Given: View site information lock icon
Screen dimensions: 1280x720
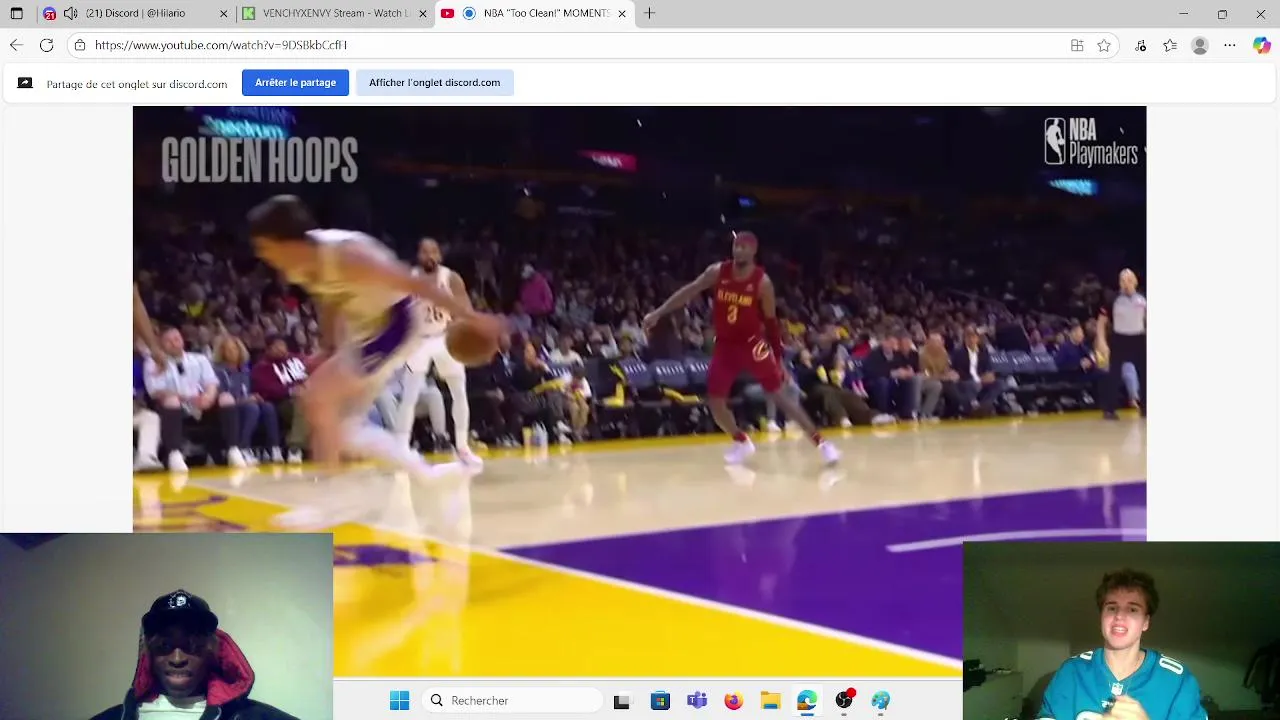Looking at the screenshot, I should click(x=80, y=45).
